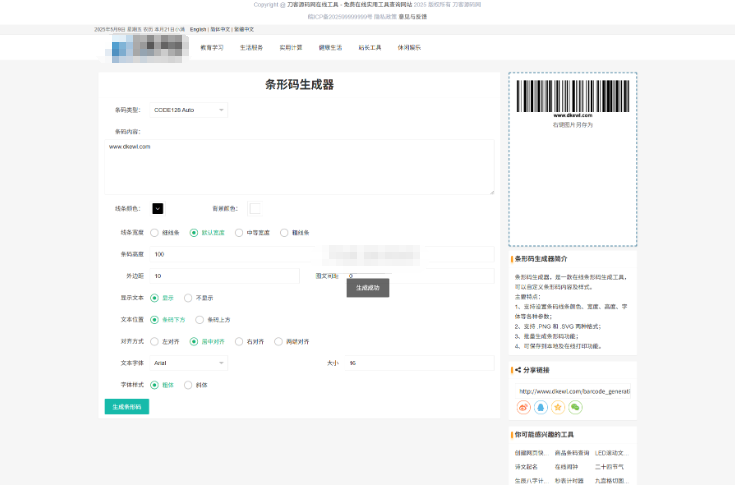Viewport: 735px width, 501px height.
Task: Share via the Weibo icon
Action: coord(524,407)
